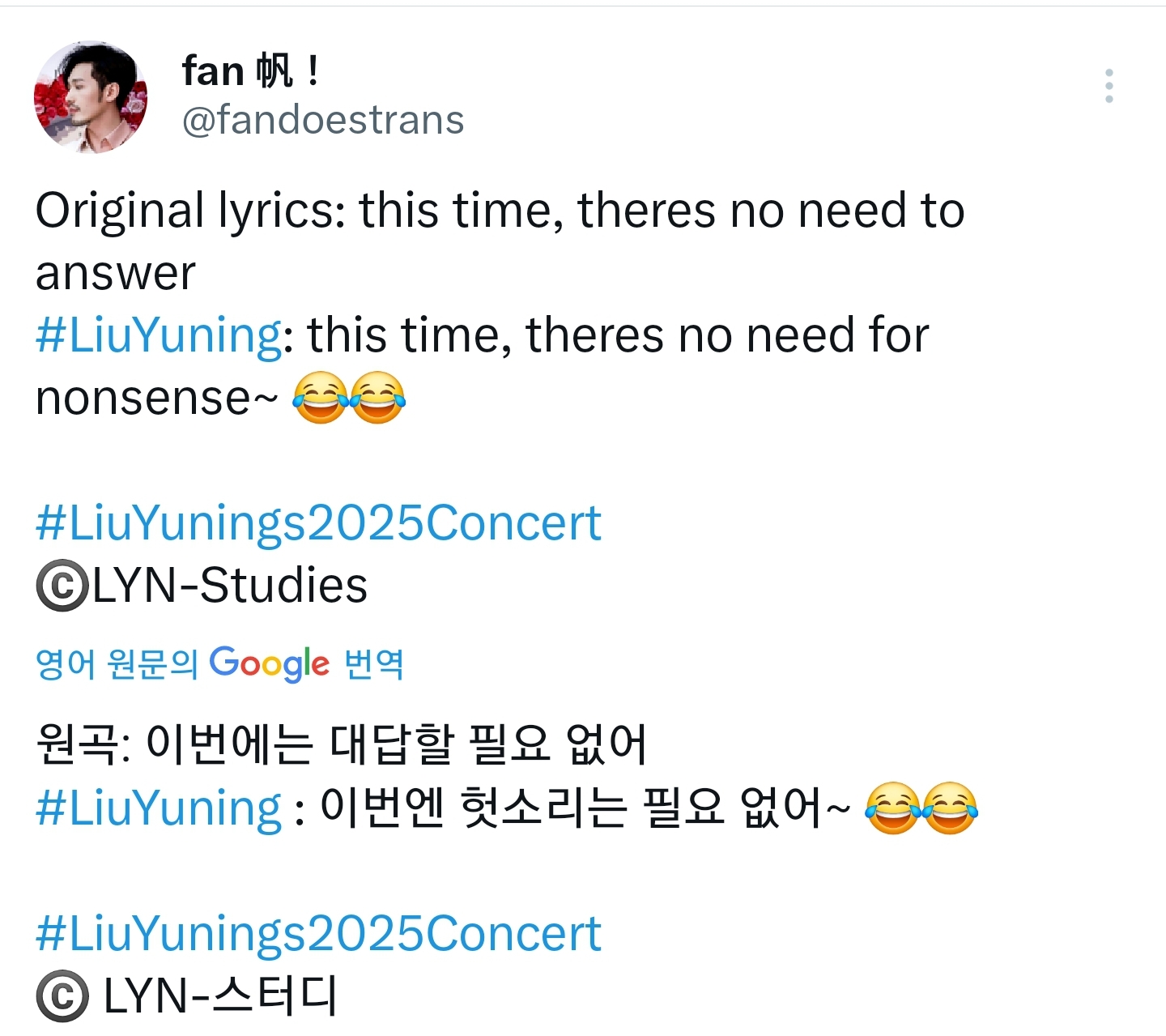Click first laughing emoji in English tweet

[321, 398]
